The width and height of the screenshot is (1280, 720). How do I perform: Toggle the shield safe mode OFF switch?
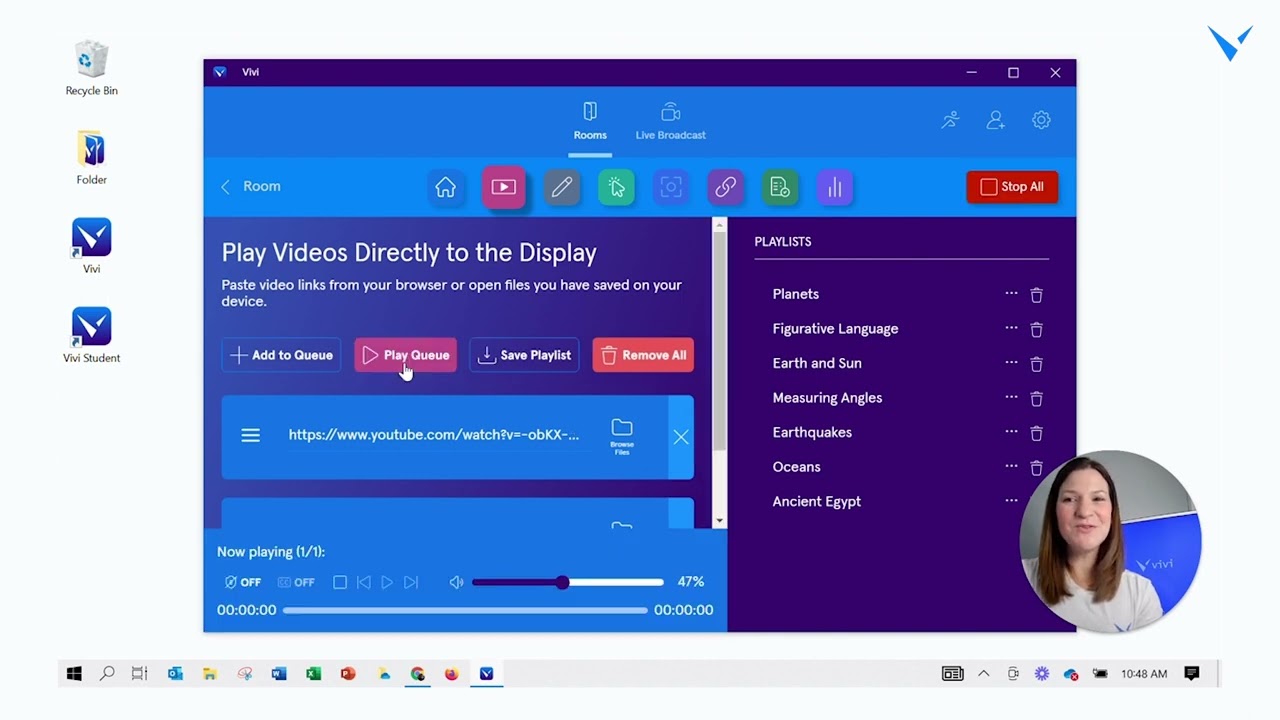(243, 582)
